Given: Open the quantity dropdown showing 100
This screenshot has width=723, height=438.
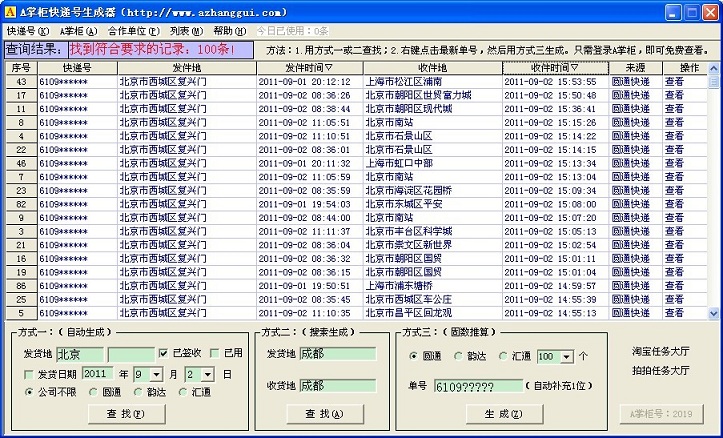Looking at the screenshot, I should click(568, 356).
